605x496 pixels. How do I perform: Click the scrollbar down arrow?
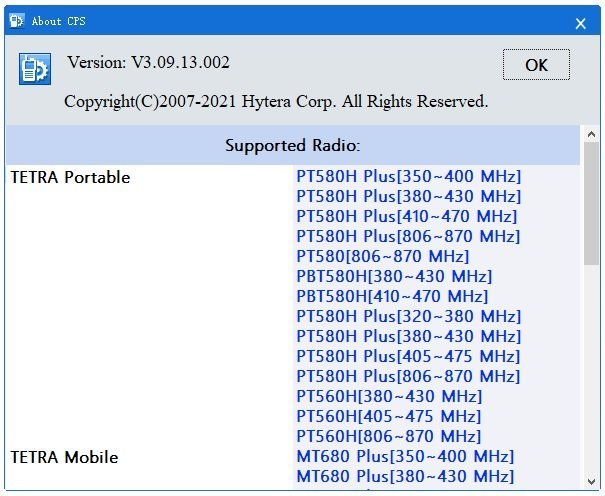click(591, 481)
